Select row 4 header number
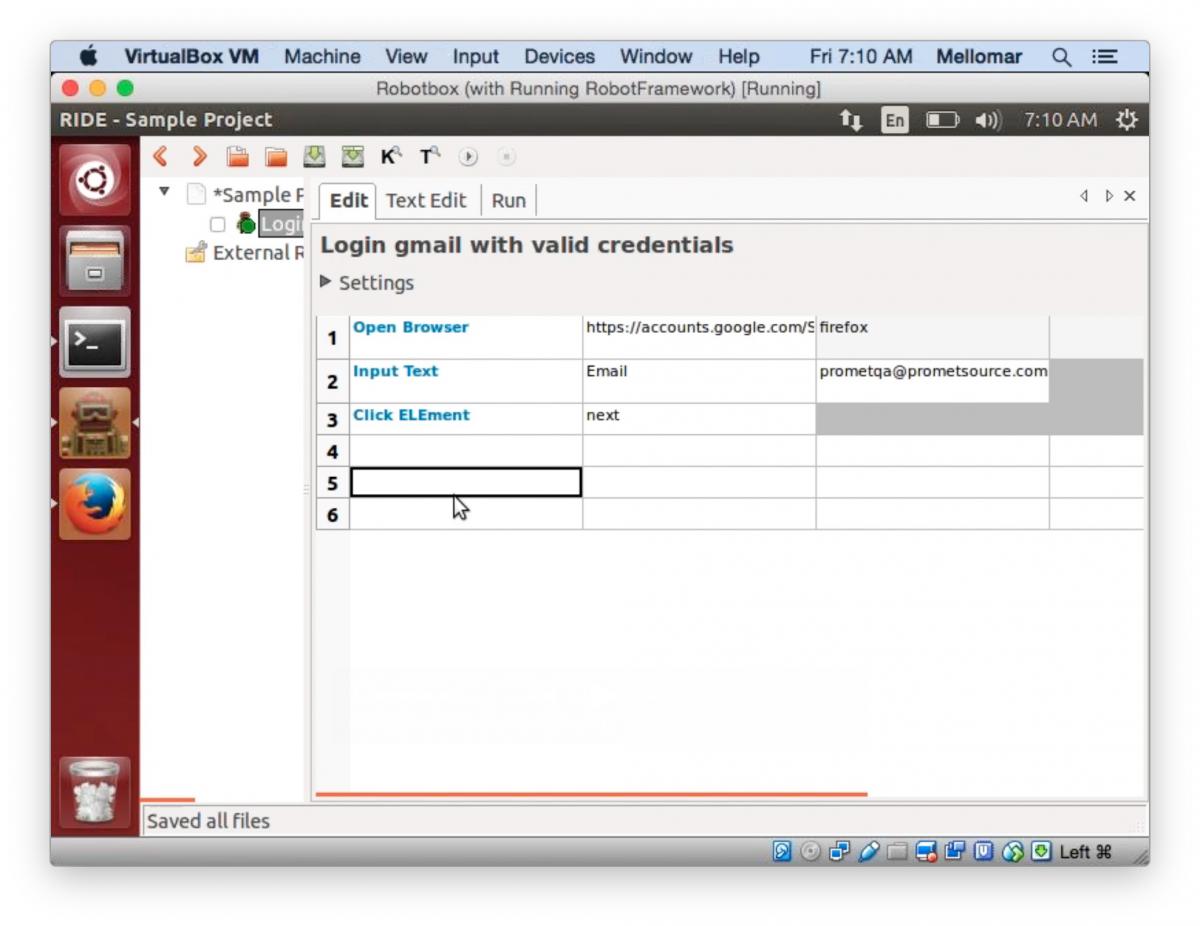 point(333,451)
